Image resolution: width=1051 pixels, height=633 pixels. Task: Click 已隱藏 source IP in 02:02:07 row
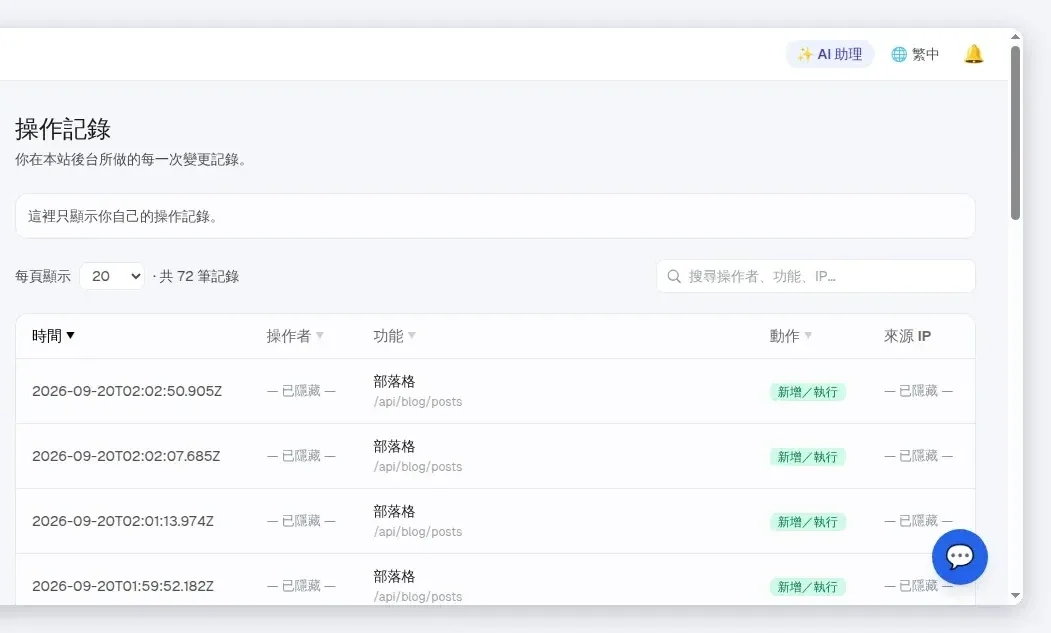pyautogui.click(x=918, y=456)
